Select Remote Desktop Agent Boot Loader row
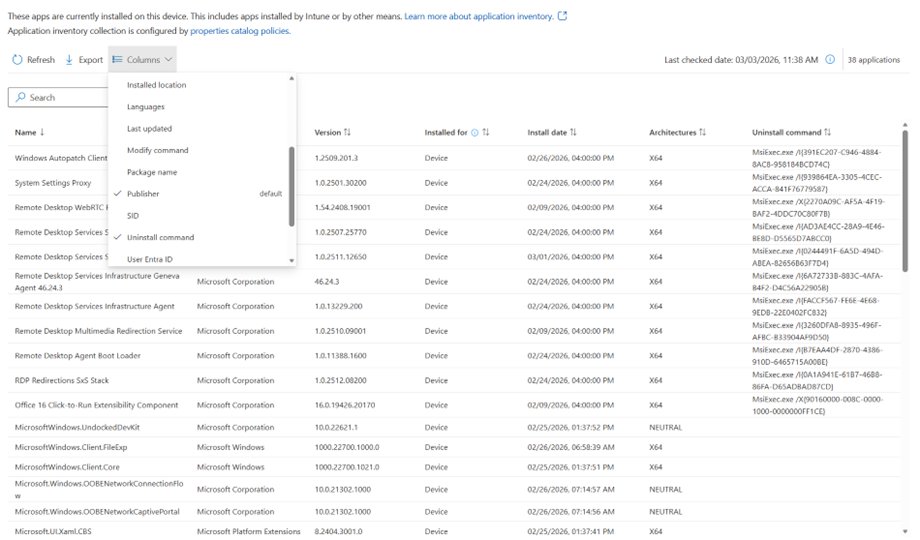Image resolution: width=920 pixels, height=540 pixels. (x=454, y=356)
